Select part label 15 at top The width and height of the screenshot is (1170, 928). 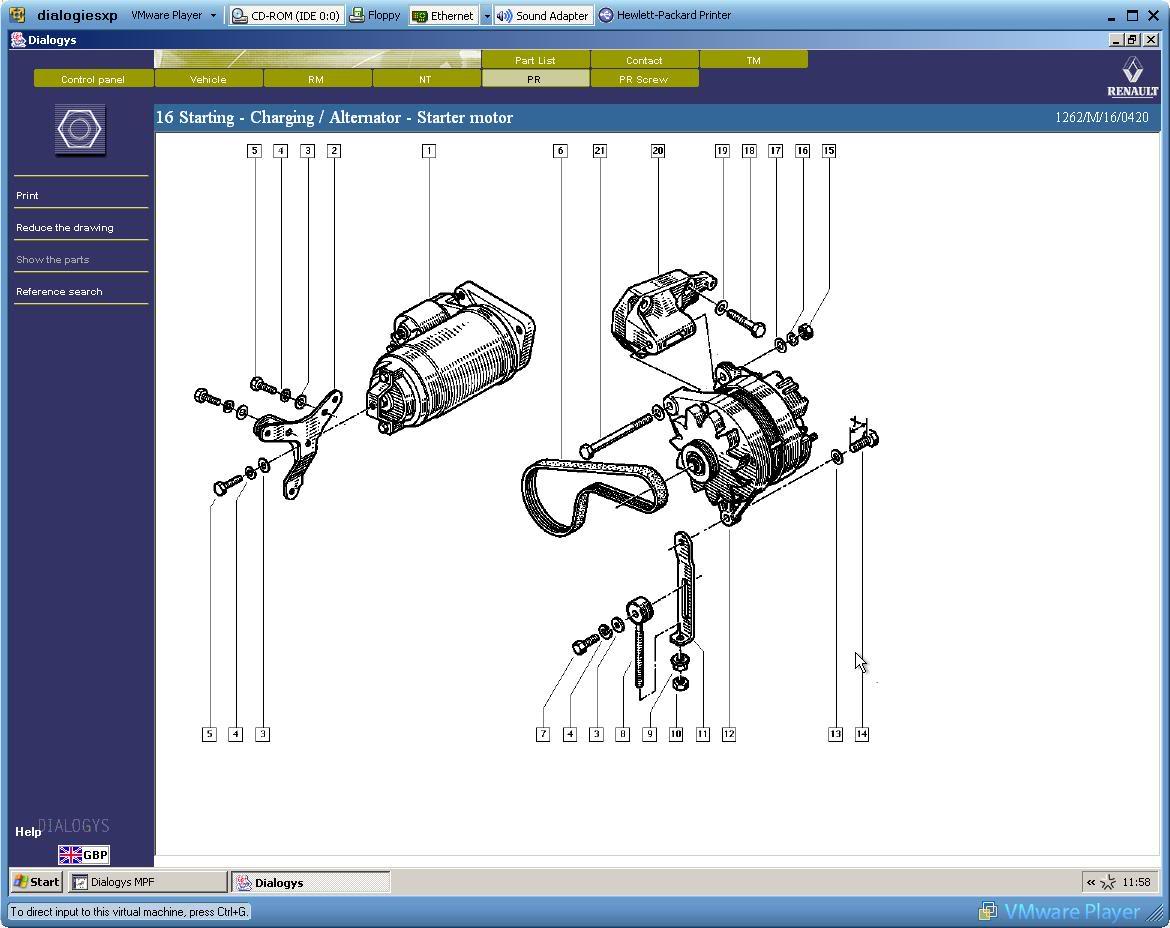829,151
